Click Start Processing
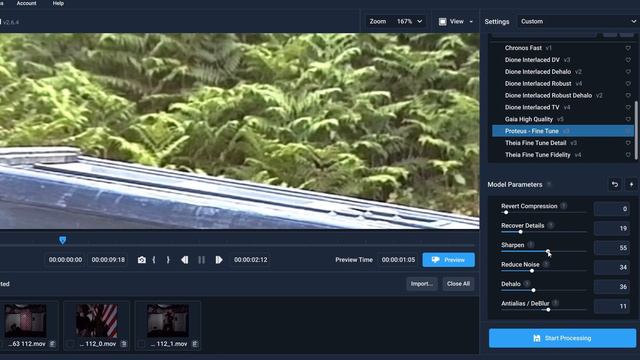 click(x=562, y=338)
